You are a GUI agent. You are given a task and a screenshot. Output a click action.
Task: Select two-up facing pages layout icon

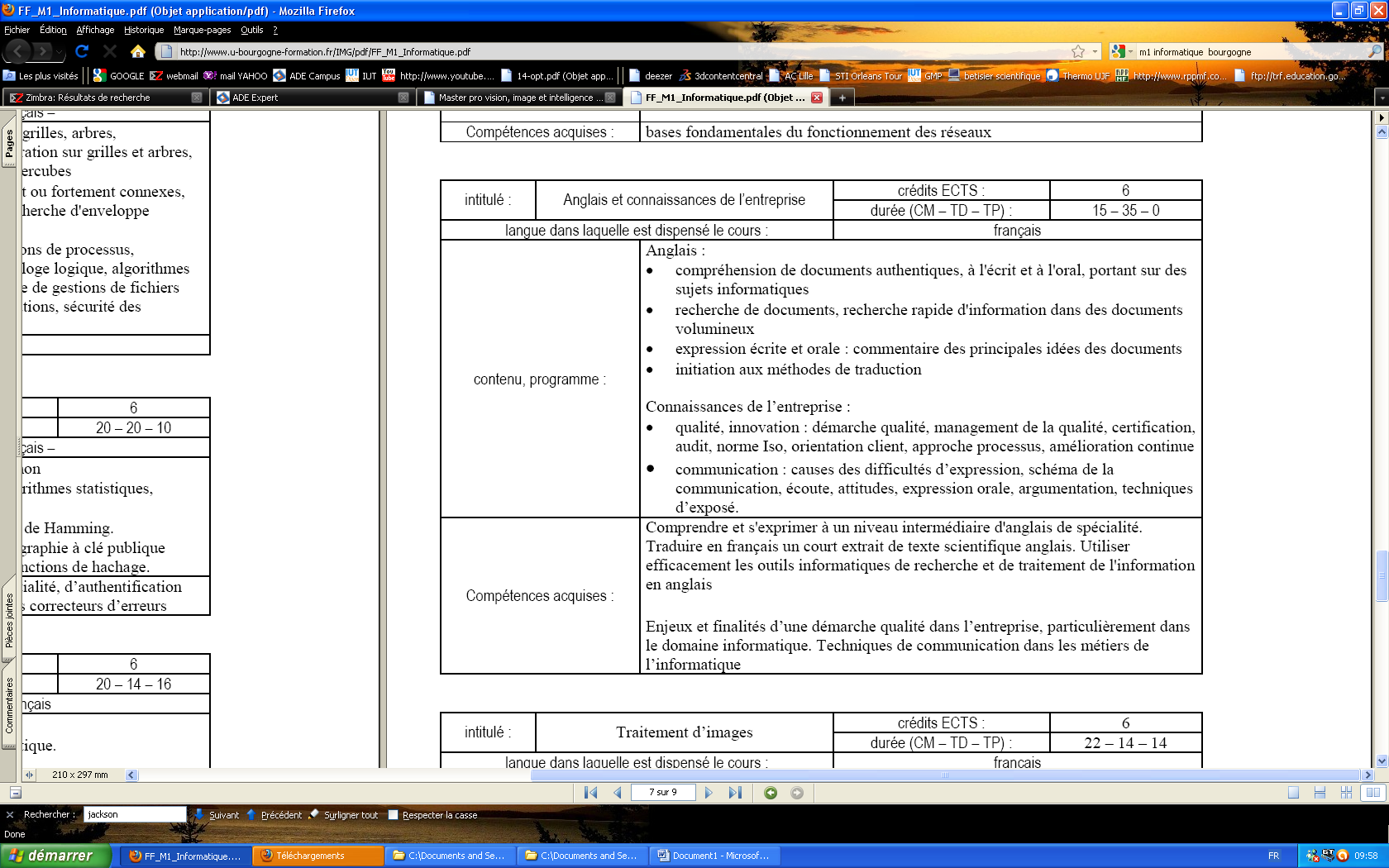tap(1373, 792)
